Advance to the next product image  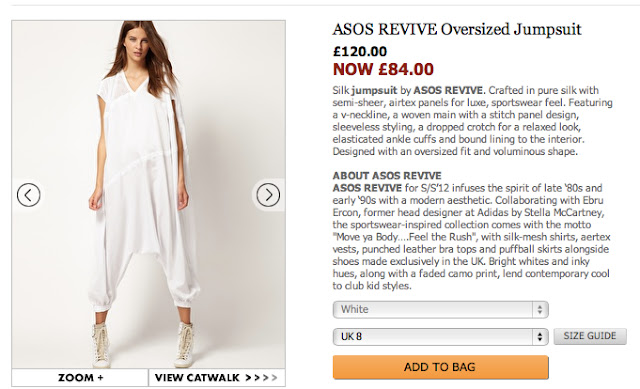(268, 195)
